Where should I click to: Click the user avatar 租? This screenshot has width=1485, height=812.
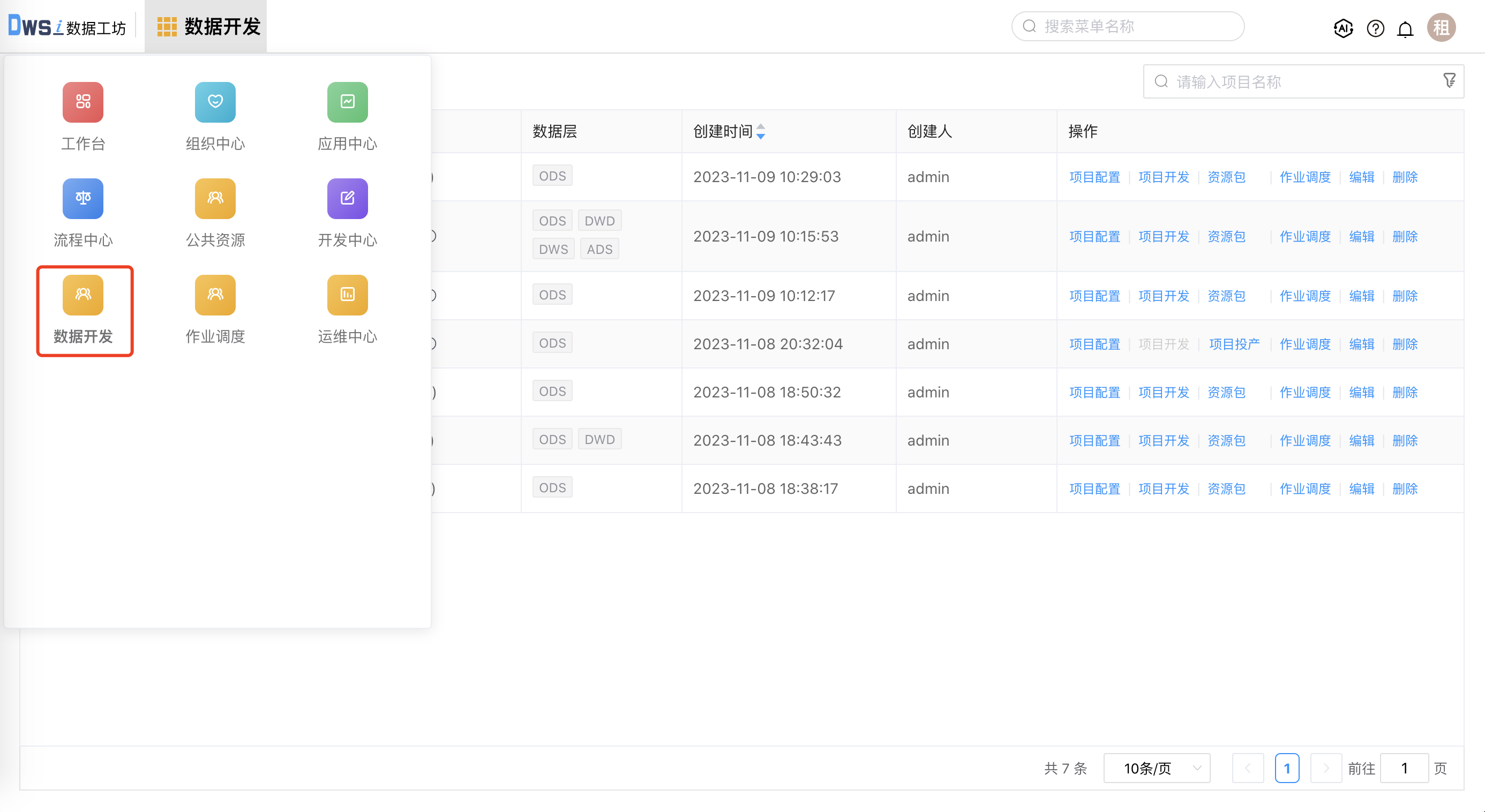(1441, 28)
